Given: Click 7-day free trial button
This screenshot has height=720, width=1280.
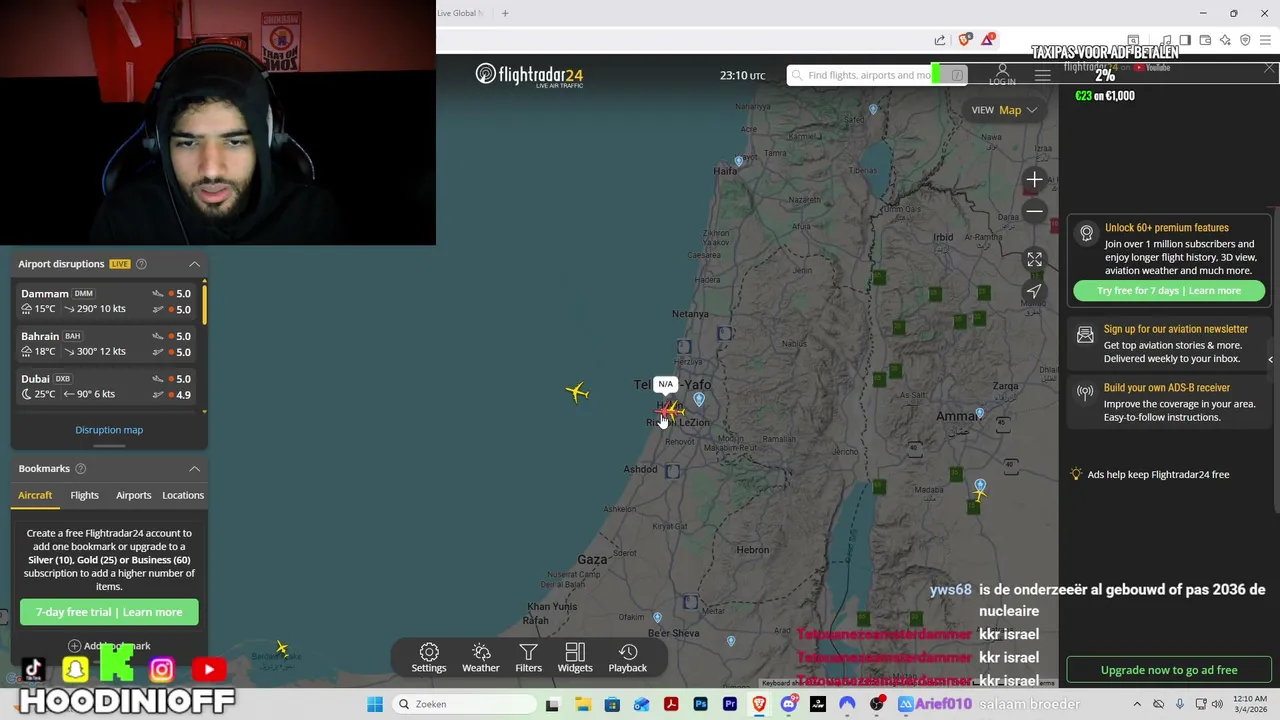Looking at the screenshot, I should click(109, 612).
